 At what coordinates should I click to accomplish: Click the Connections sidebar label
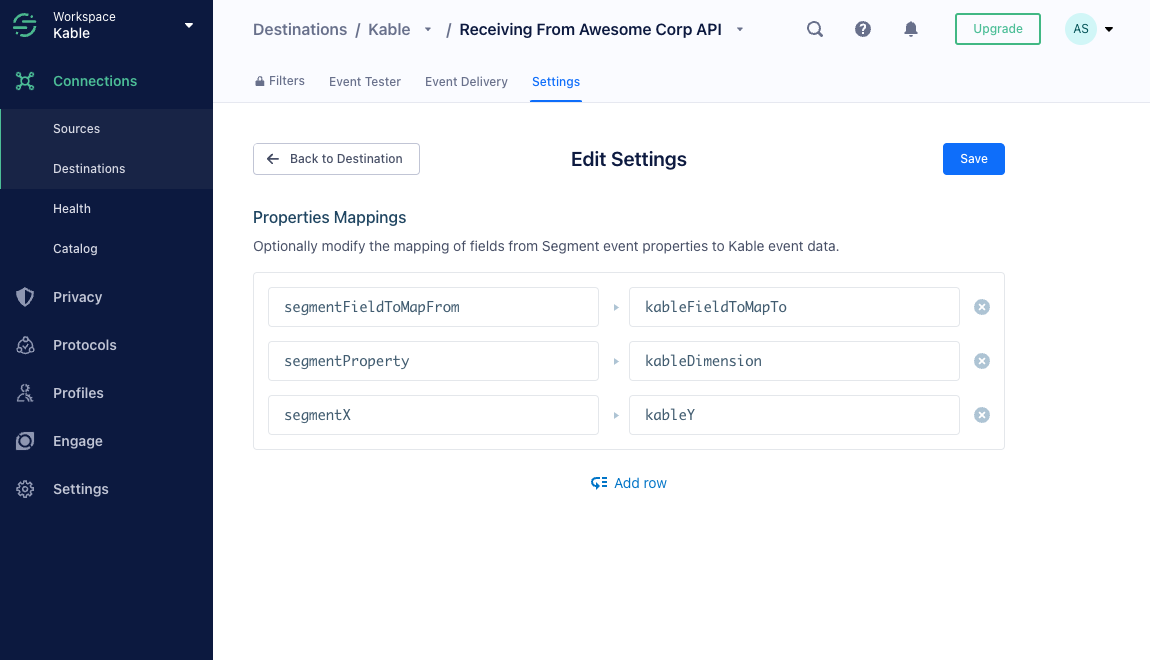tap(95, 81)
